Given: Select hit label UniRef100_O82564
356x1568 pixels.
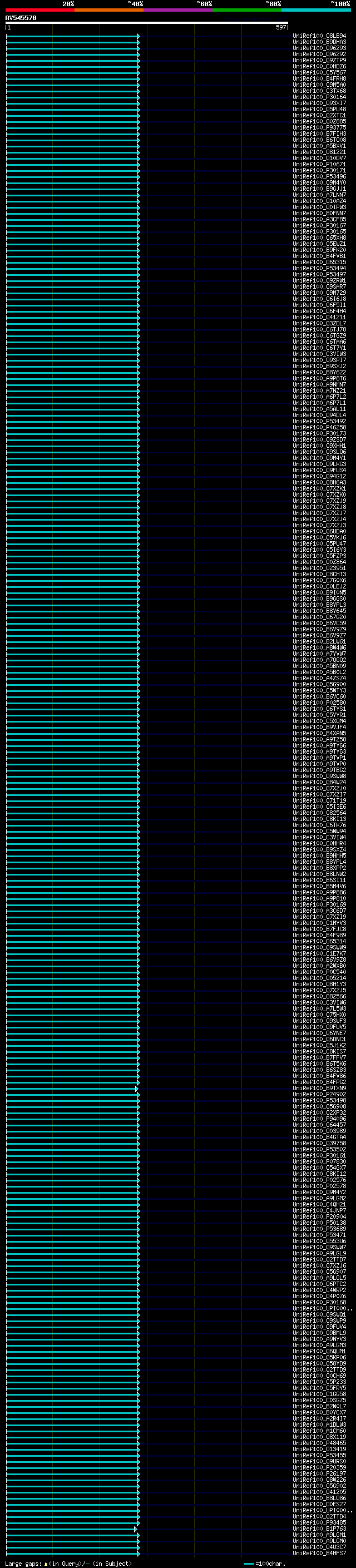Looking at the screenshot, I should coord(319,813).
